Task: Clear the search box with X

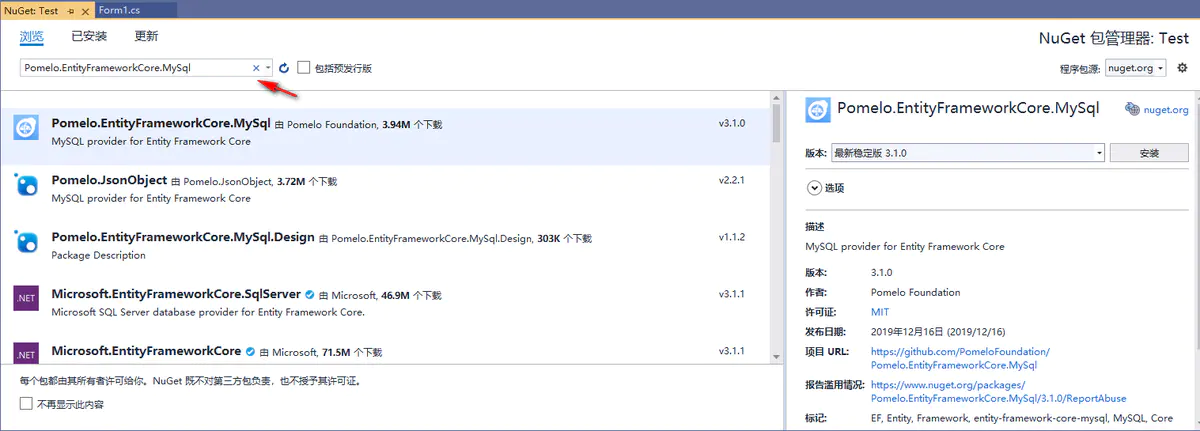Action: [256, 68]
